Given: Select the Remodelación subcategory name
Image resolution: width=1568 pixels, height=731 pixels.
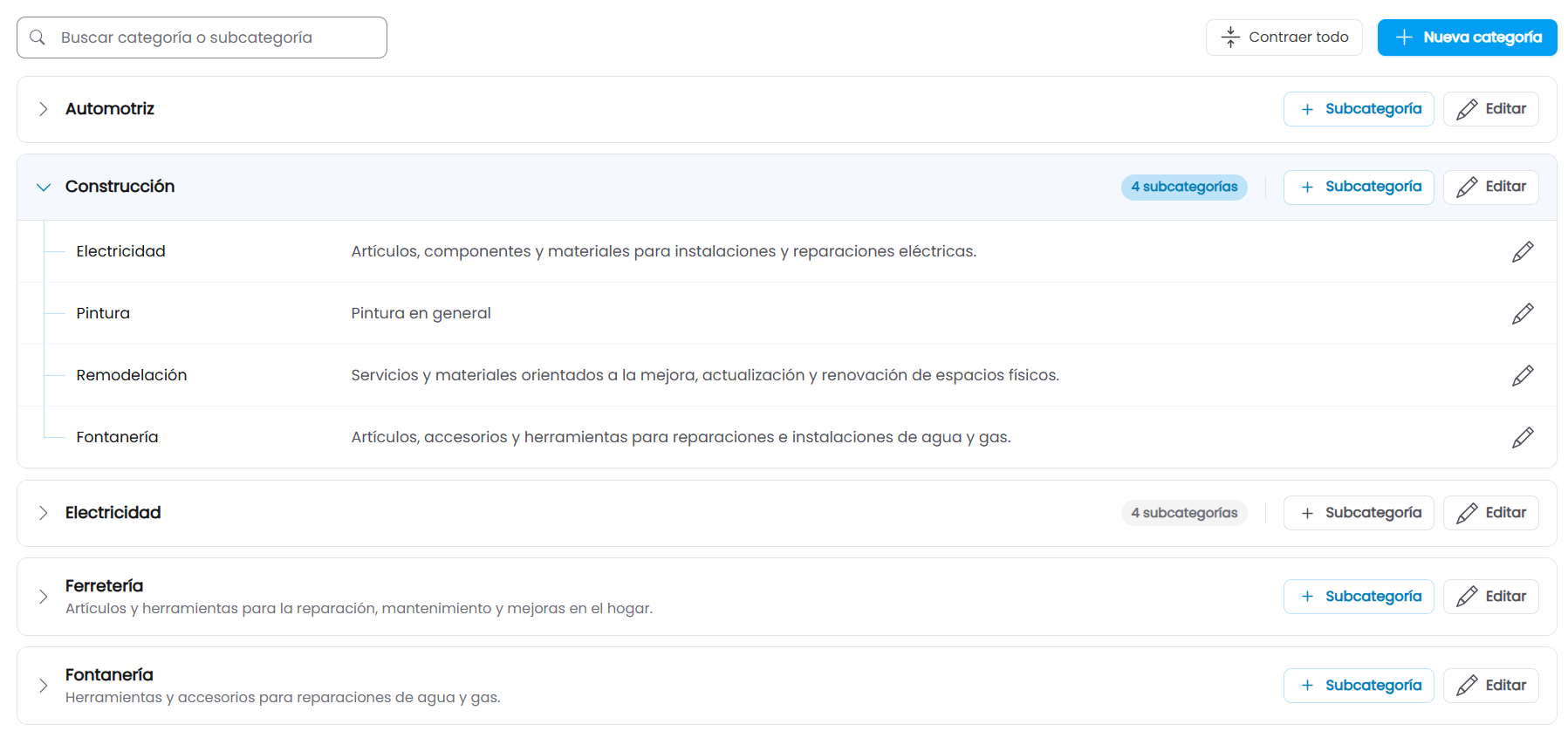Looking at the screenshot, I should (132, 375).
